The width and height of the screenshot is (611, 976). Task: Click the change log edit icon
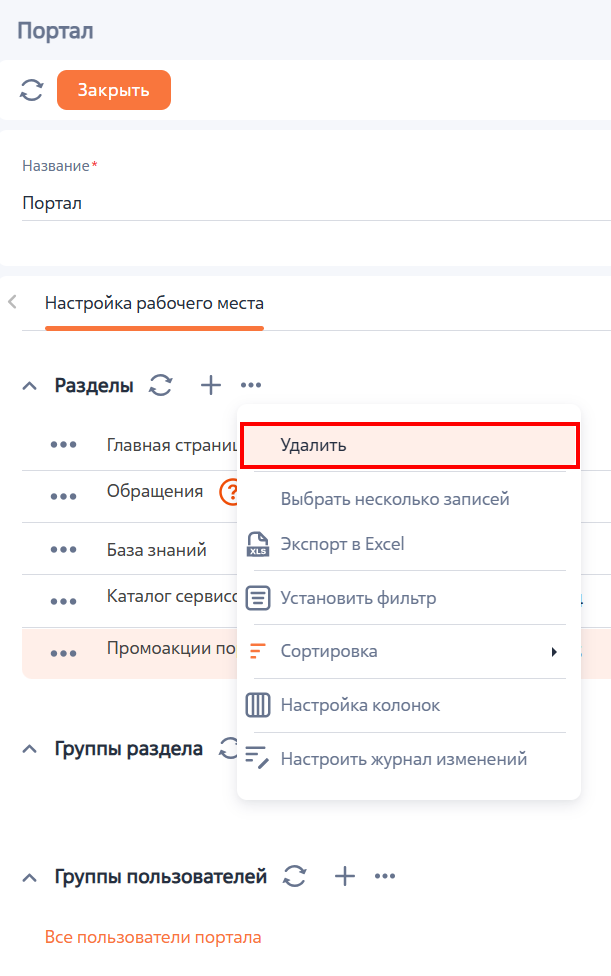pyautogui.click(x=256, y=757)
